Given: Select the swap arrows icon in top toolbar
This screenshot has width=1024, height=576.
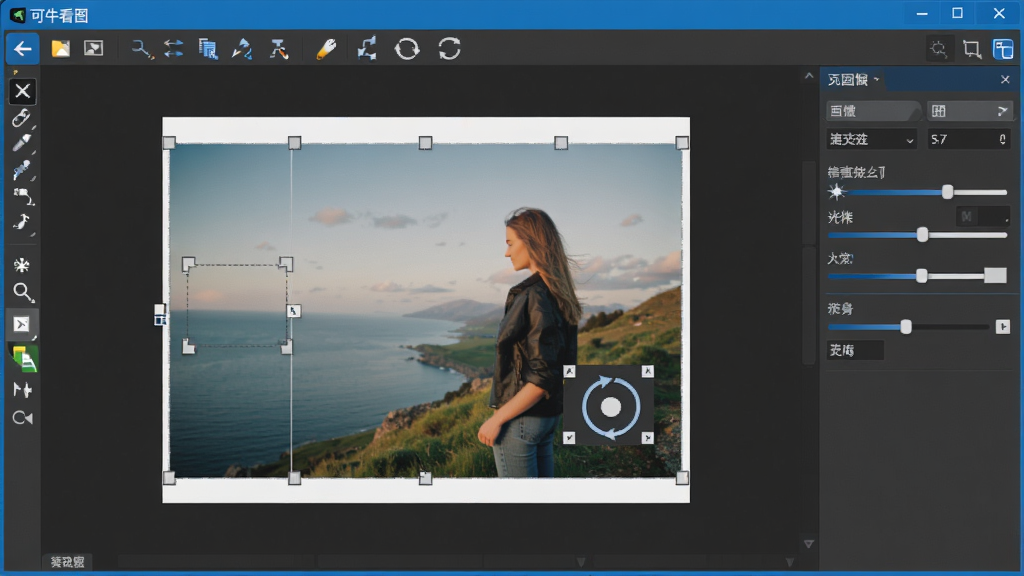Looking at the screenshot, I should (174, 48).
